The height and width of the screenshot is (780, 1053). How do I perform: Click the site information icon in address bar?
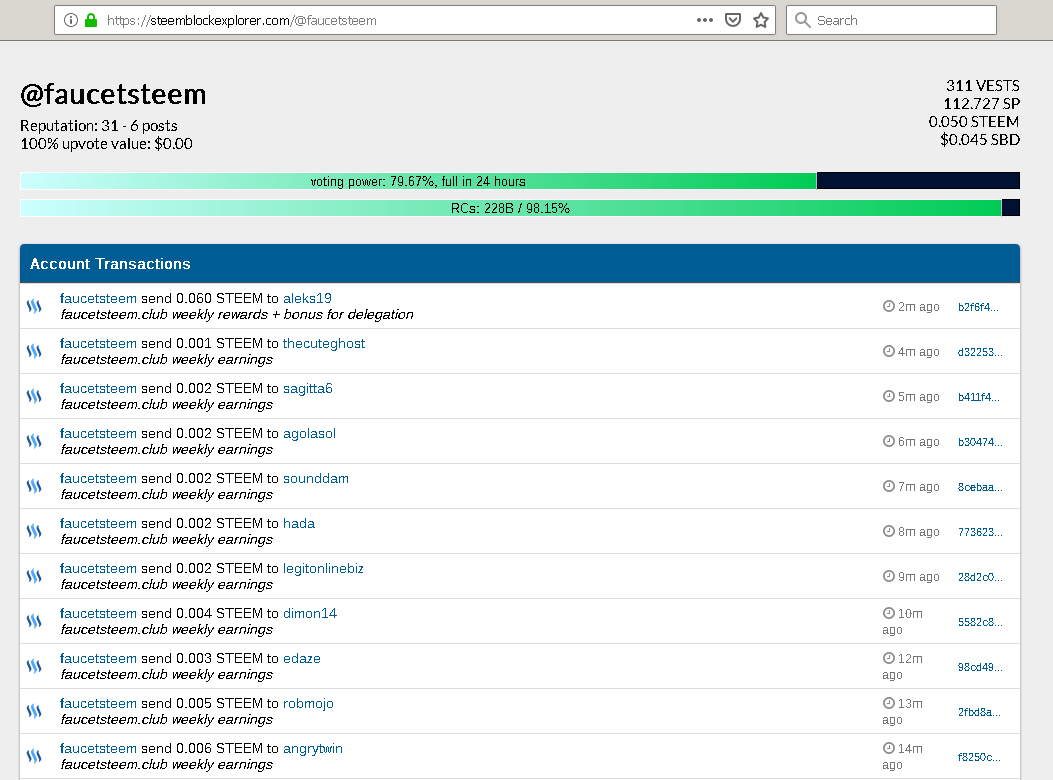pyautogui.click(x=71, y=20)
